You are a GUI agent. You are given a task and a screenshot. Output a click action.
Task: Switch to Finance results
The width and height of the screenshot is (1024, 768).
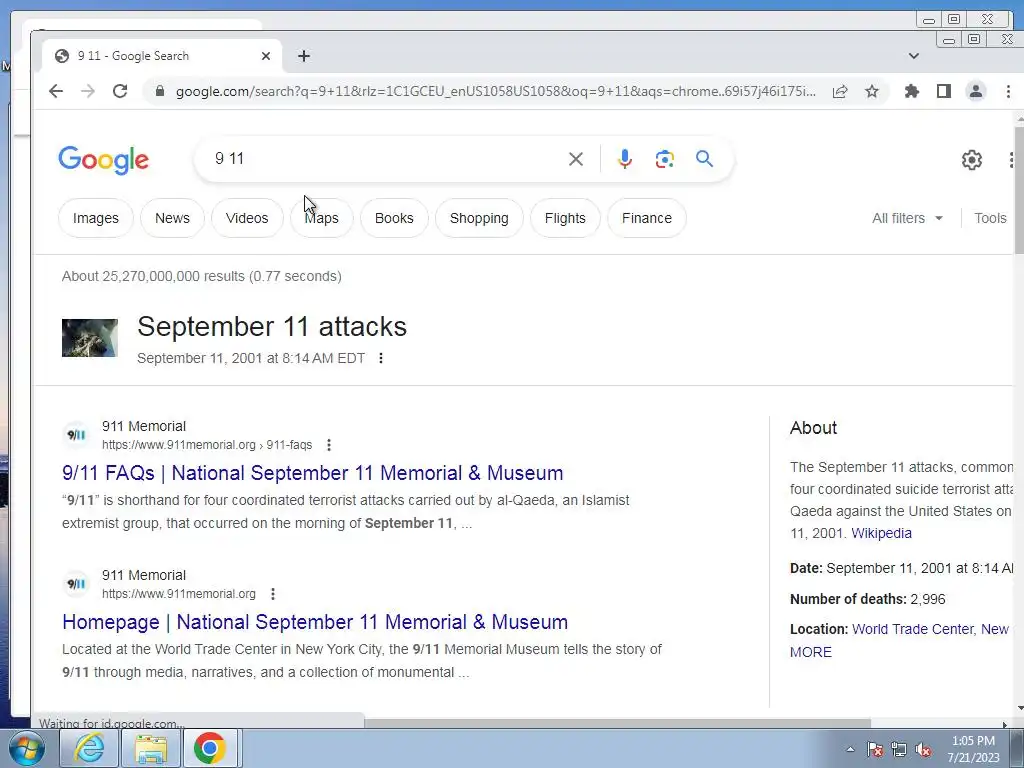(647, 218)
